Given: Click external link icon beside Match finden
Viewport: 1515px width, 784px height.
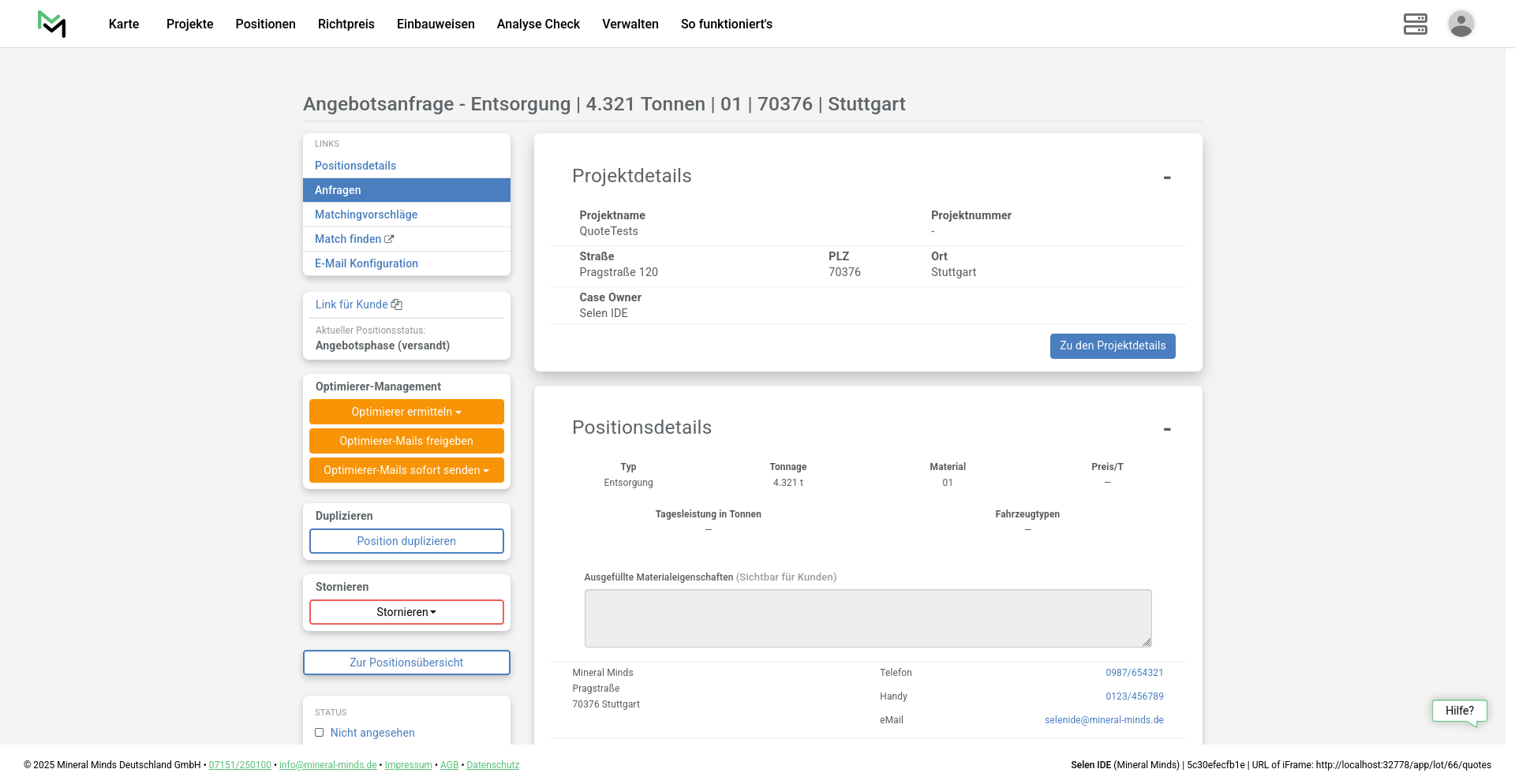Looking at the screenshot, I should tap(389, 239).
